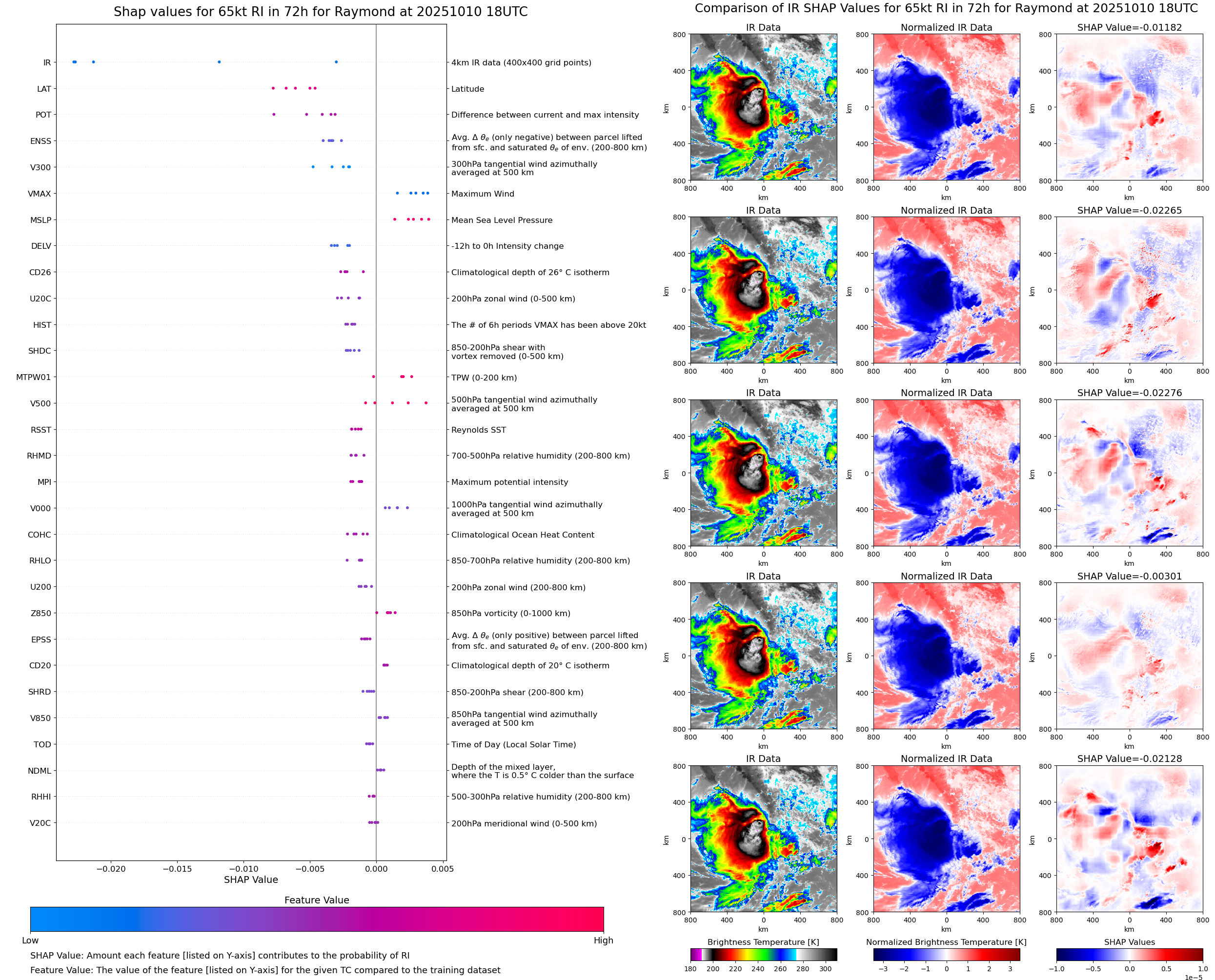Click the SHAP Value x-axis title

tap(251, 880)
